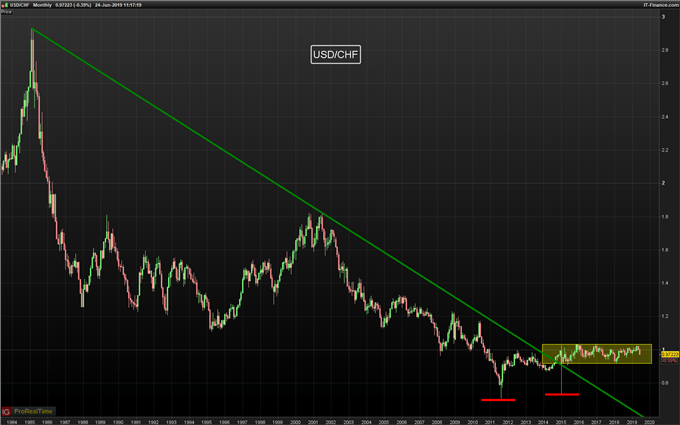Screen dimensions: 680x425
Task: Click the 2001 label on time axis
Action: tap(313, 422)
